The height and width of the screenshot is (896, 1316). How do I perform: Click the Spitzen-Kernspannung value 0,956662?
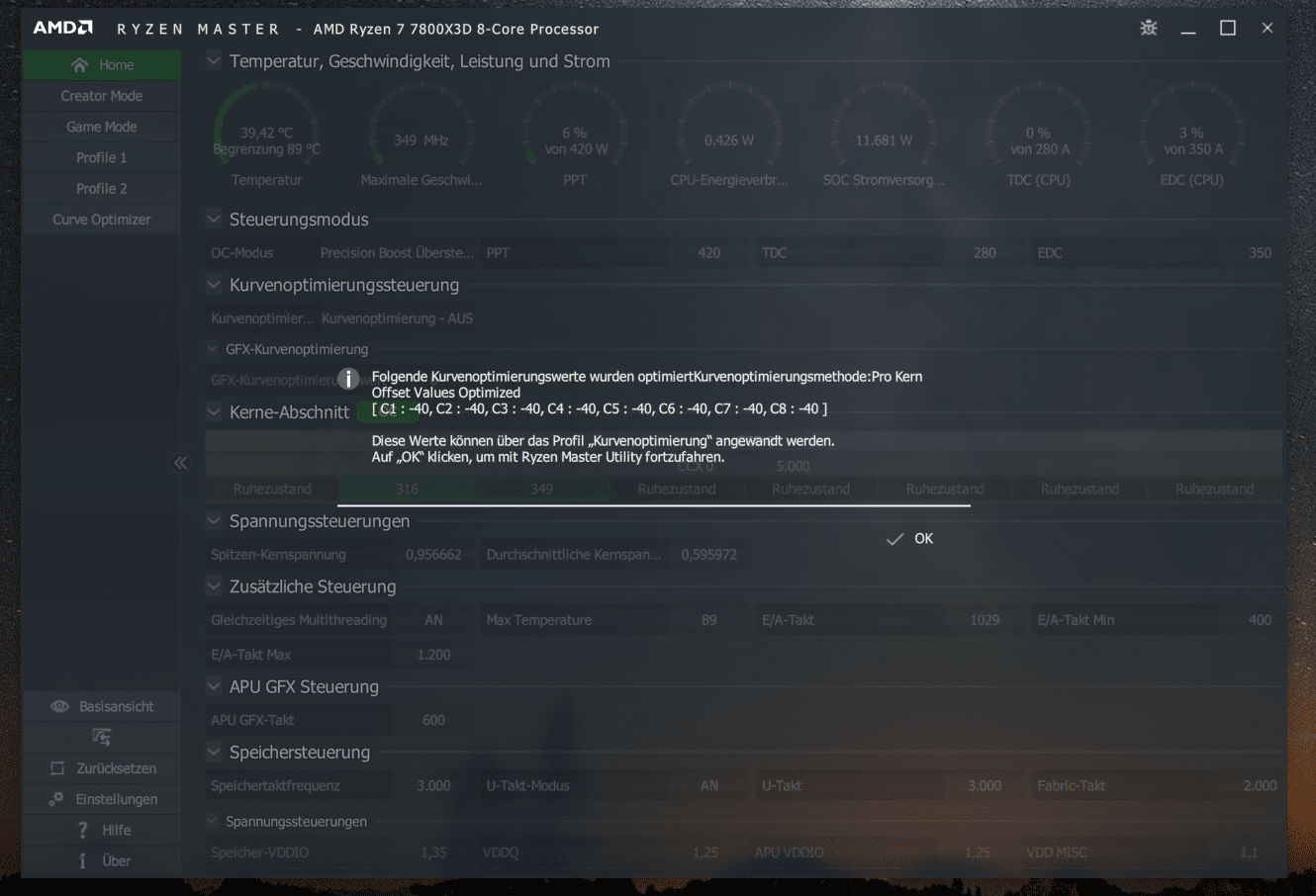pos(433,555)
